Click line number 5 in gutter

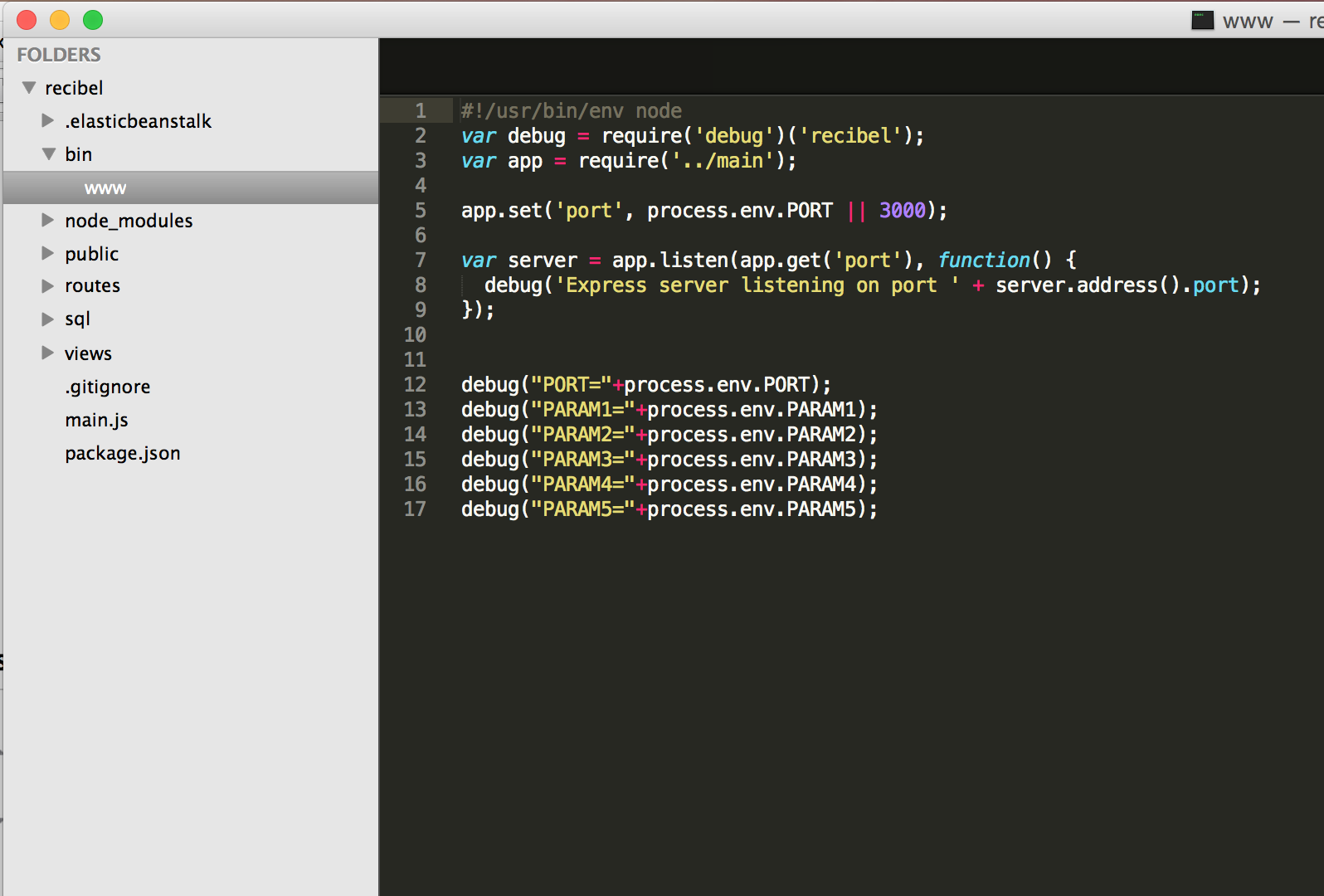[421, 210]
